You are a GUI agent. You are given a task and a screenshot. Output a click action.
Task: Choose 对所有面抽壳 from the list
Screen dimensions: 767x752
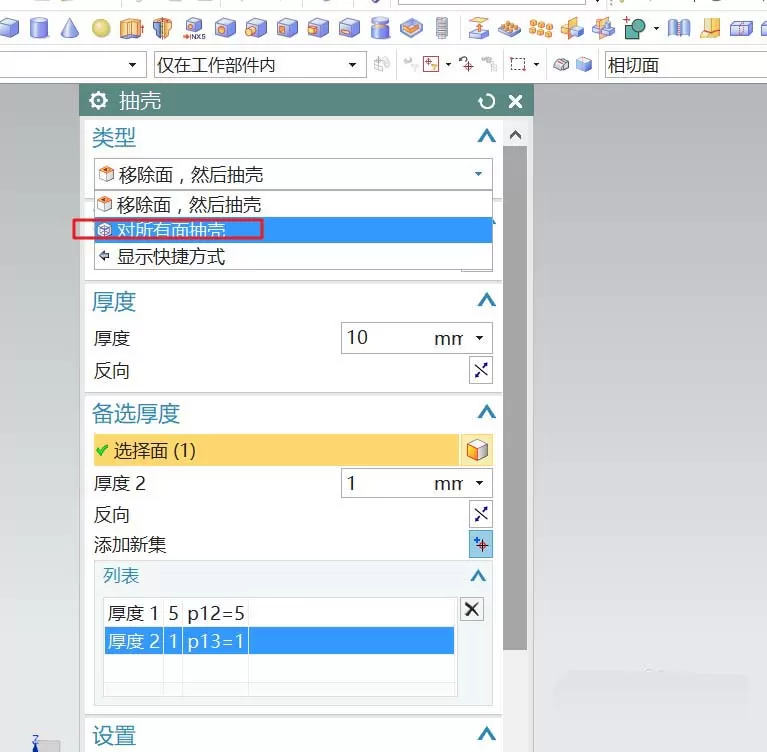(x=293, y=229)
